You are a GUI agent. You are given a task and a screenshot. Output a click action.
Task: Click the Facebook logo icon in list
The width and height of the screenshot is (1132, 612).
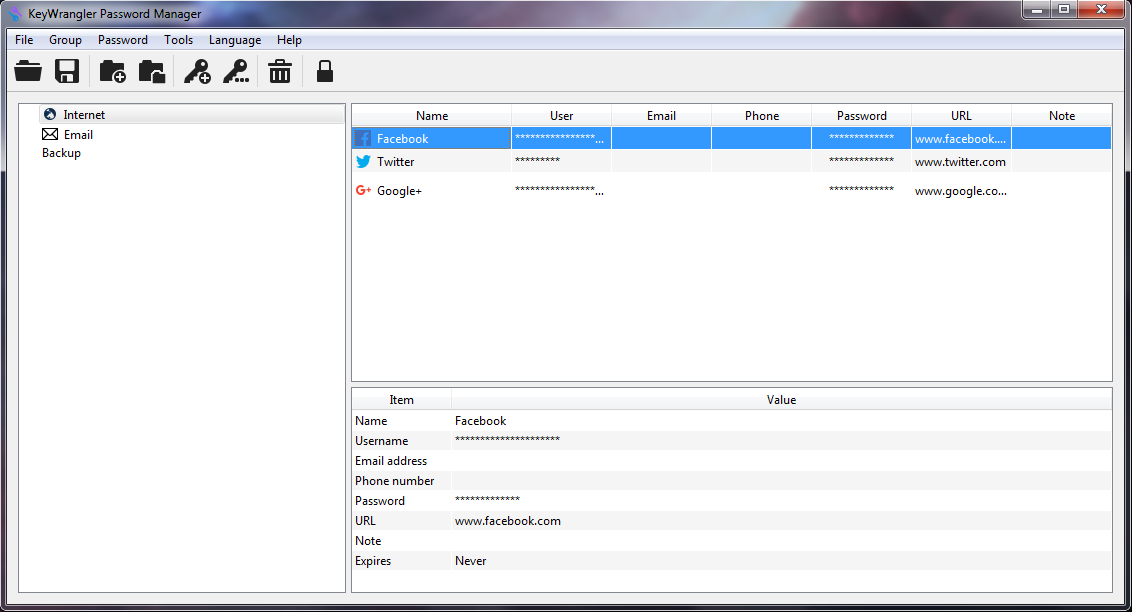(x=363, y=139)
